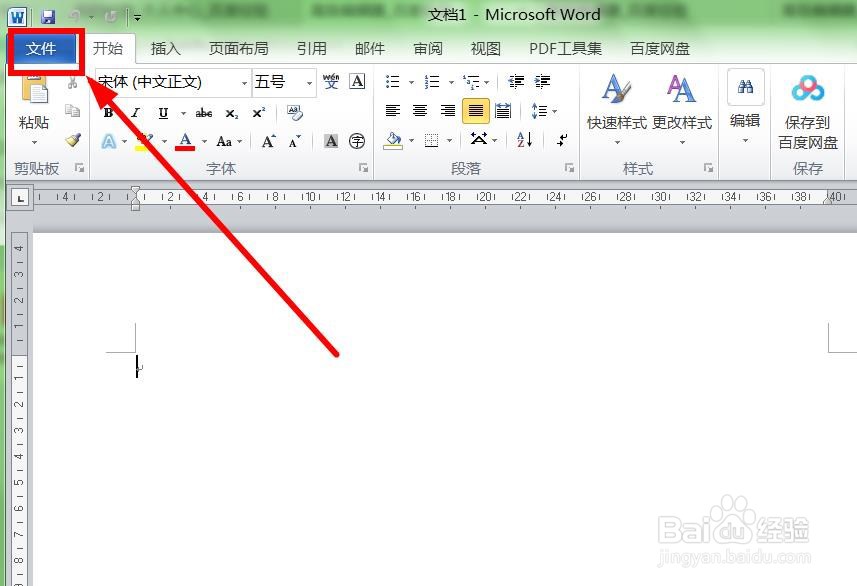Expand the font color arrow
The height and width of the screenshot is (586, 857).
(x=204, y=142)
